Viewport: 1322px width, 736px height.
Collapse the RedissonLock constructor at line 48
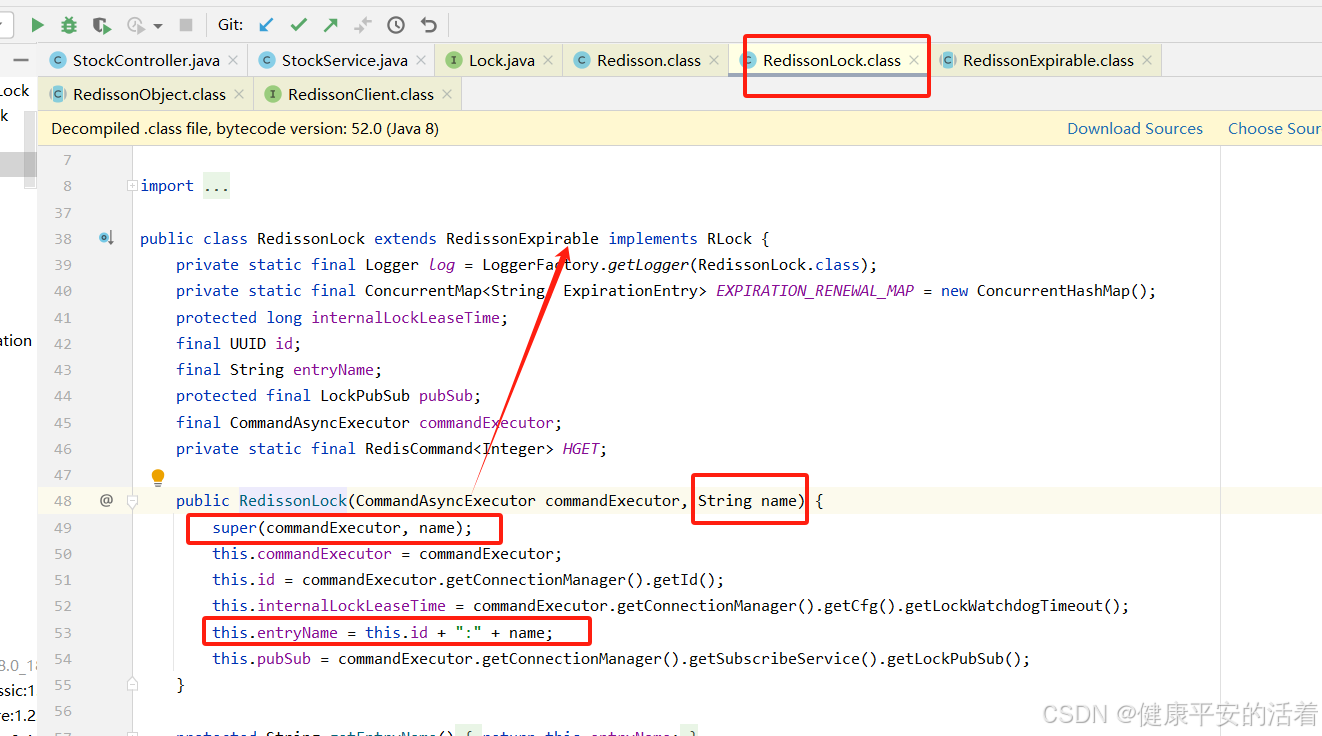pyautogui.click(x=132, y=500)
